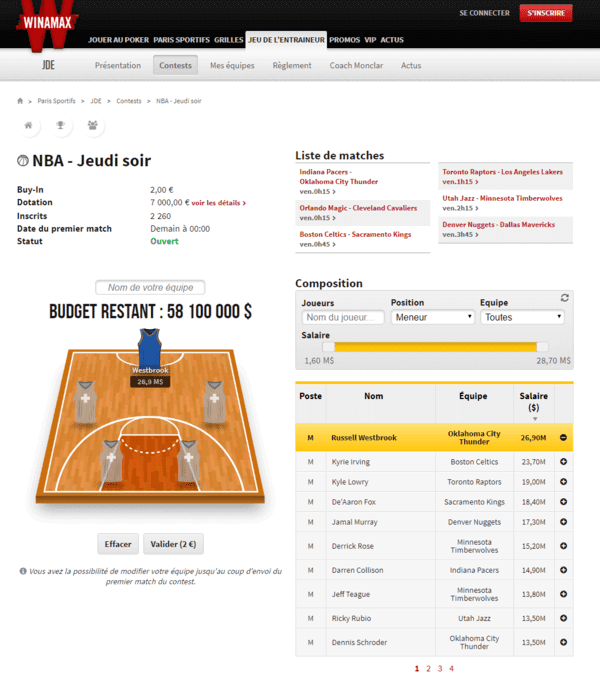600x684 pixels.
Task: Click the Winamax logo
Action: point(47,24)
